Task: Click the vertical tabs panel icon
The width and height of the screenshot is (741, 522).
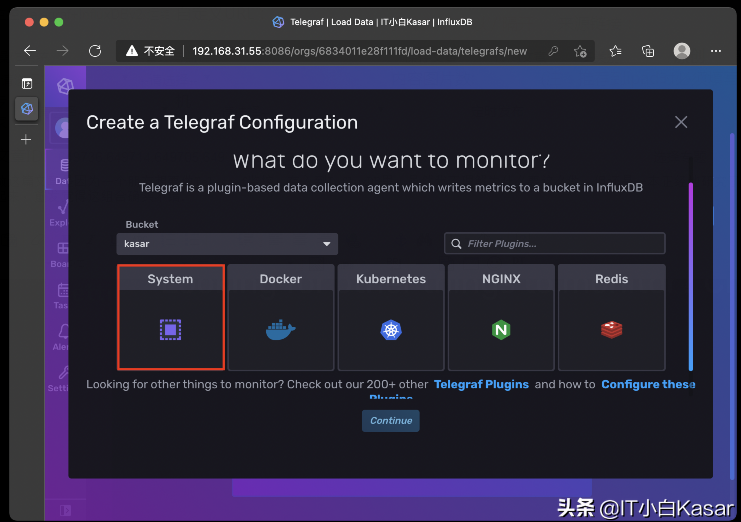Action: point(27,84)
